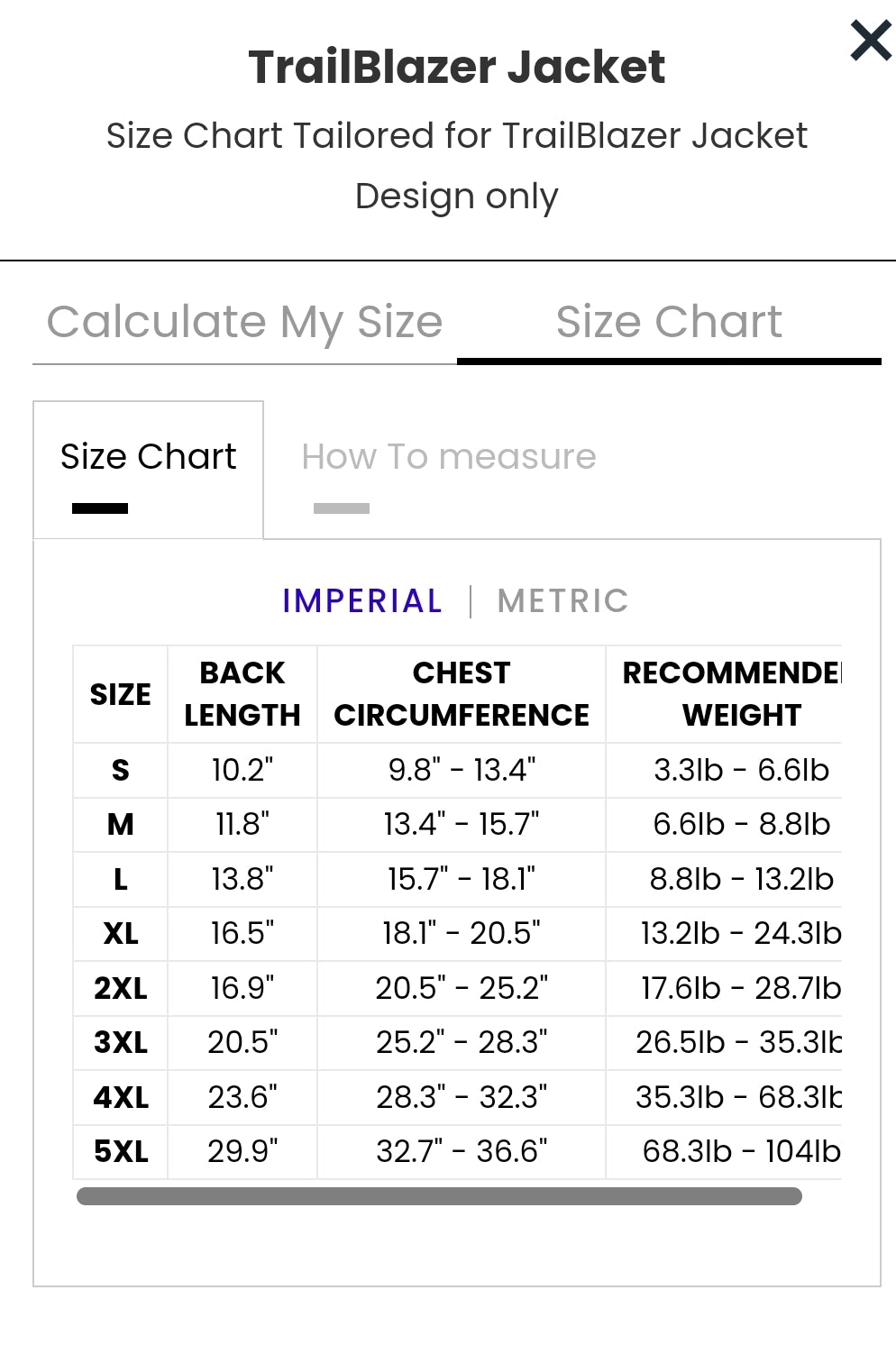The image size is (896, 1345).
Task: Select the 5XL size row
Action: pos(120,1151)
